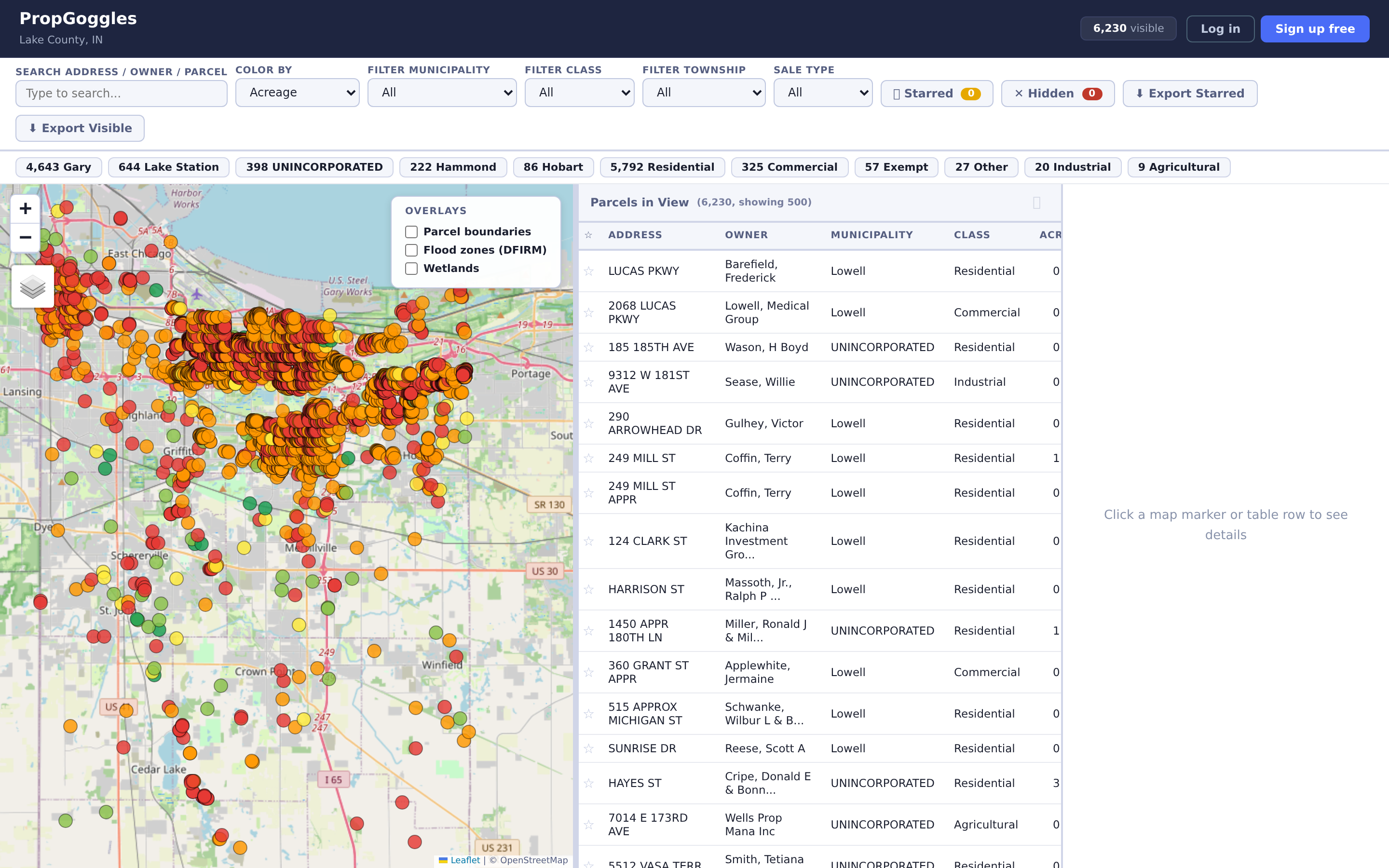Star the LUCAS PKWY Barefield row
1389x868 pixels.
coord(588,271)
